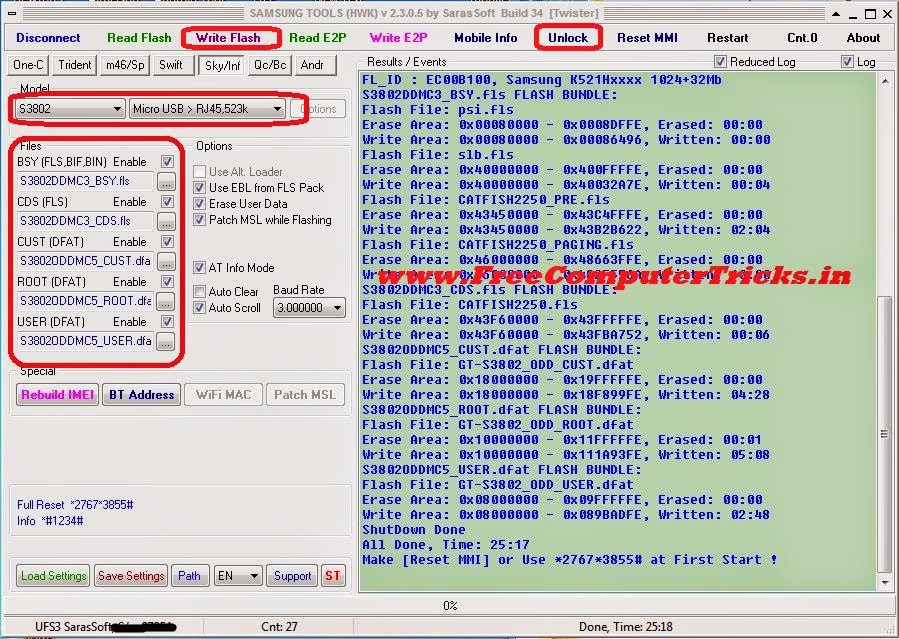
Task: Start Write Flash operation
Action: (228, 38)
